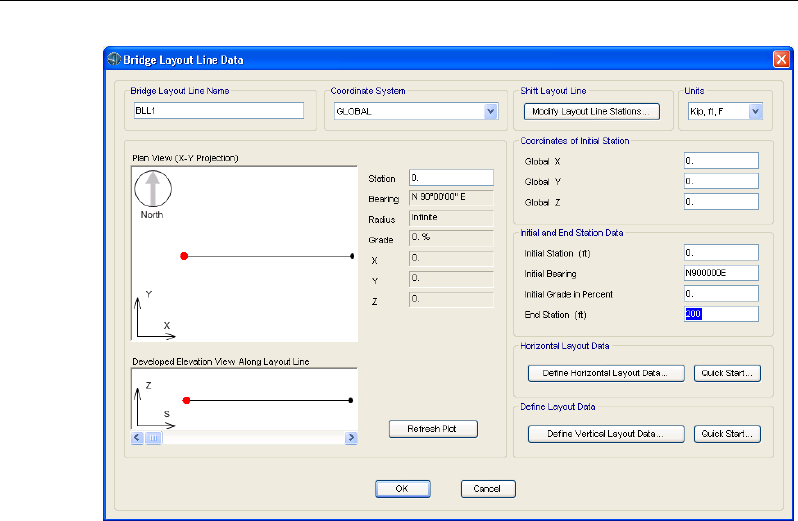Open the Coordinate System dropdown
The image size is (798, 521).
(490, 112)
